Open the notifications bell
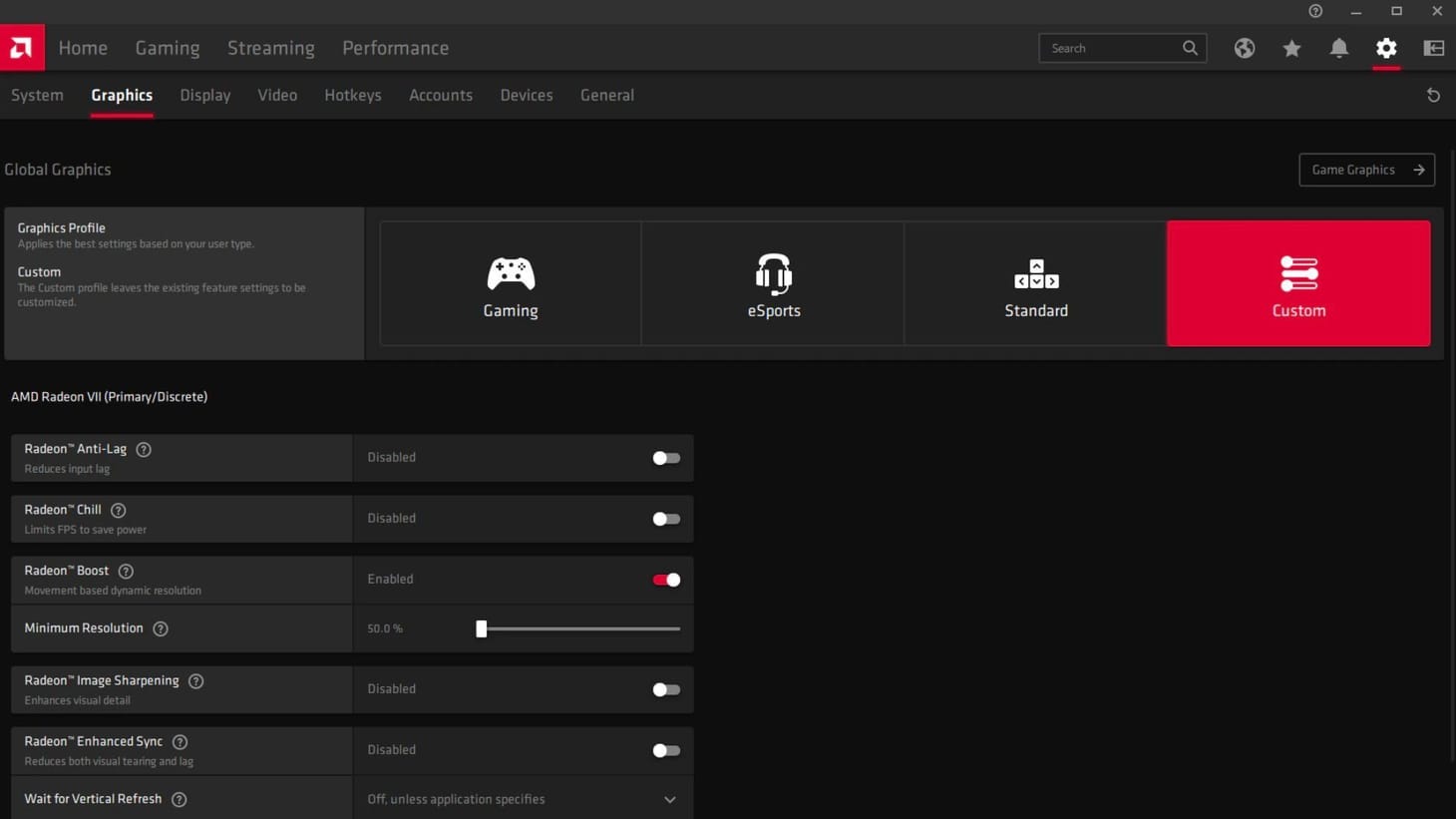The image size is (1456, 819). coord(1338,48)
